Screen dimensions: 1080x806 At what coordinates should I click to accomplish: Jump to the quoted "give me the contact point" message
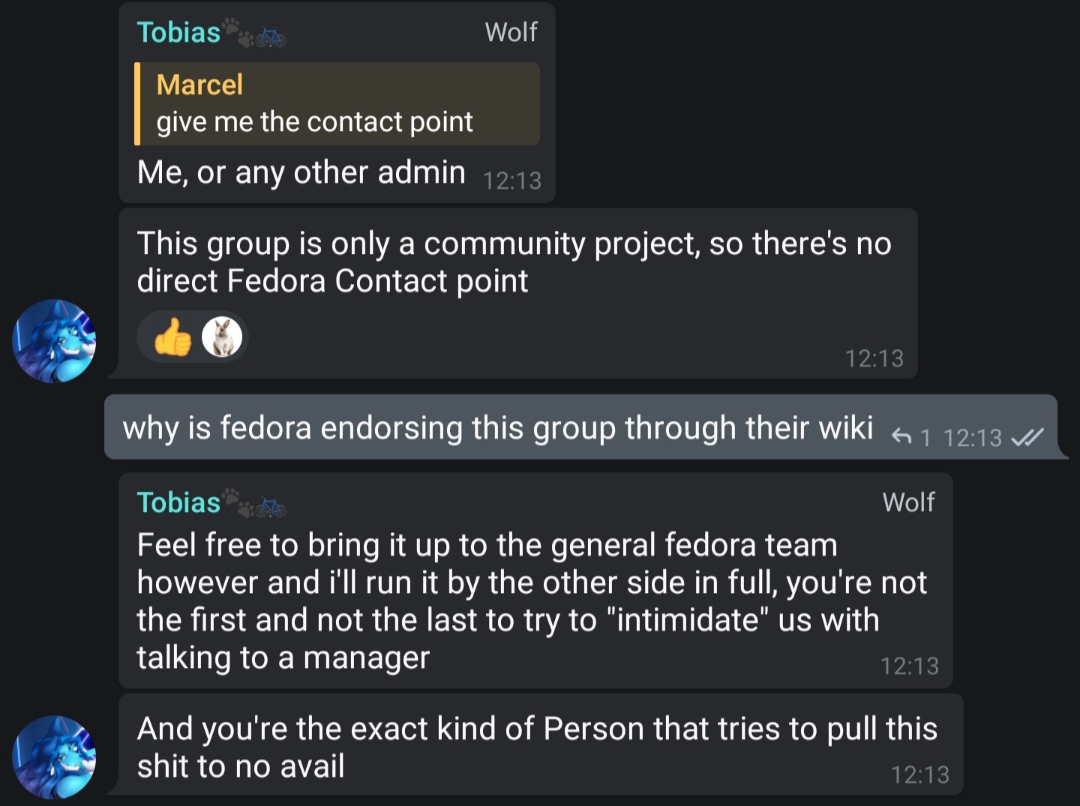[x=337, y=104]
